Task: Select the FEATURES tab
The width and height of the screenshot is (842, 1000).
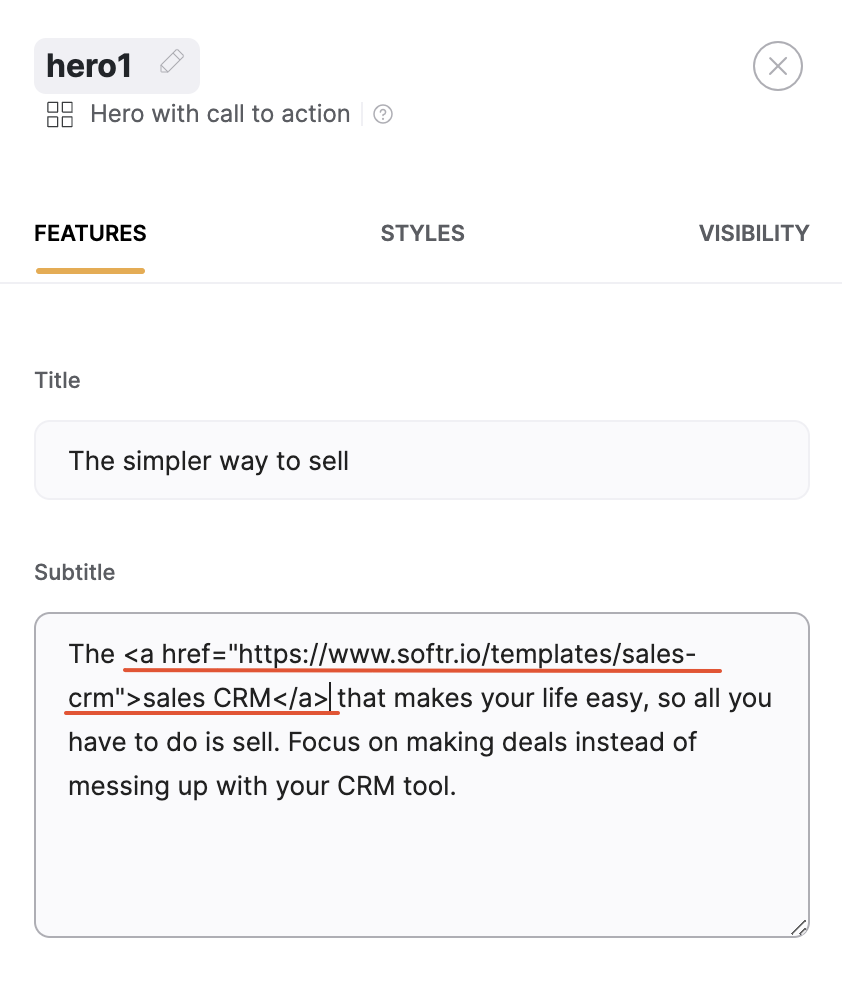Action: point(90,233)
